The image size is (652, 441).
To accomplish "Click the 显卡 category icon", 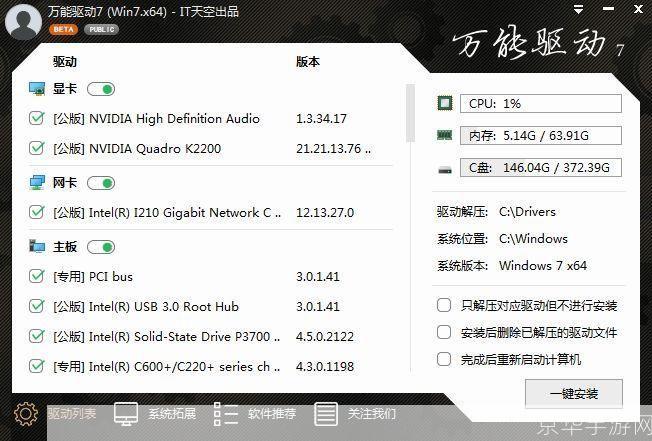I will [37, 89].
